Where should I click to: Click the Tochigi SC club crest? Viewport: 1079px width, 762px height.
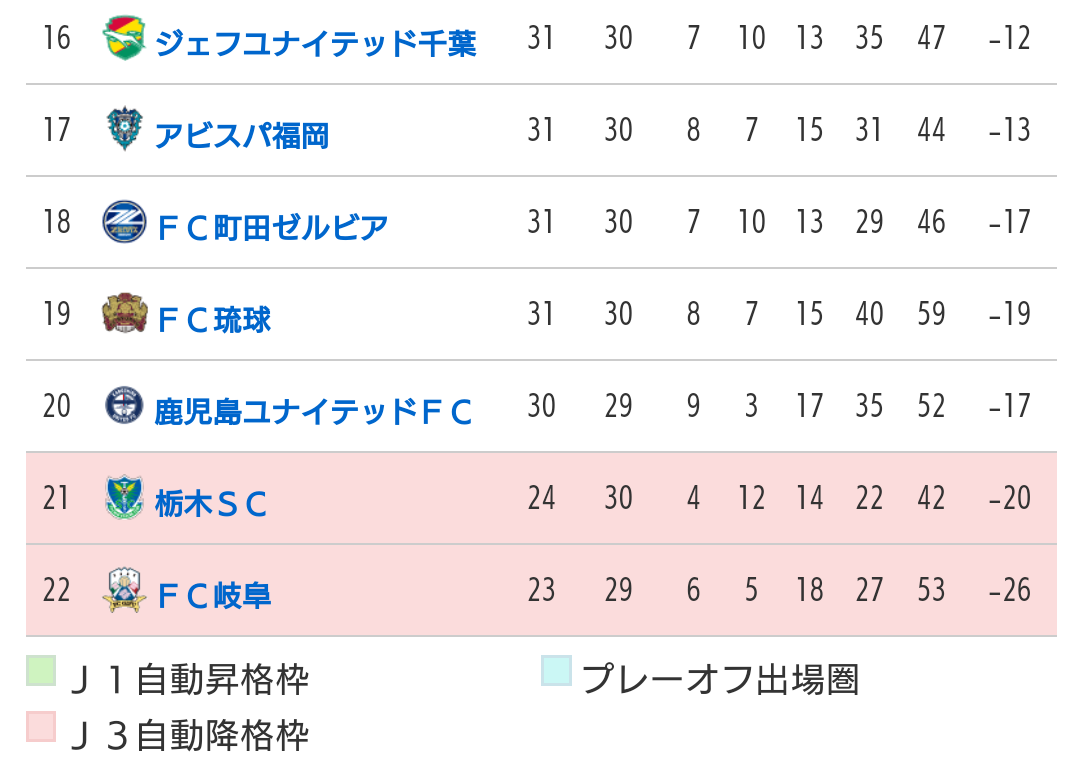(x=124, y=498)
